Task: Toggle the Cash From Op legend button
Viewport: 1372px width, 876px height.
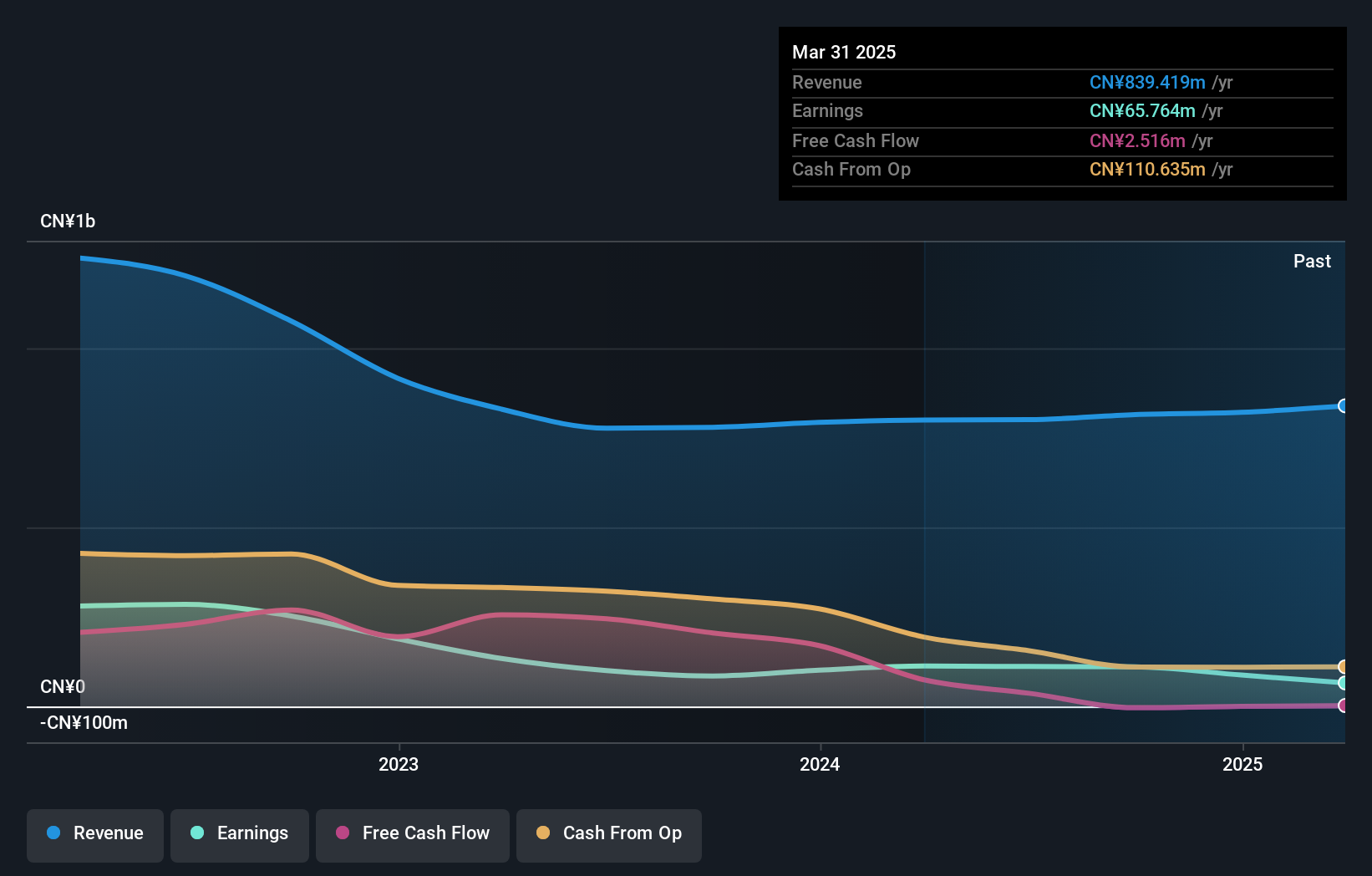Action: [x=609, y=835]
